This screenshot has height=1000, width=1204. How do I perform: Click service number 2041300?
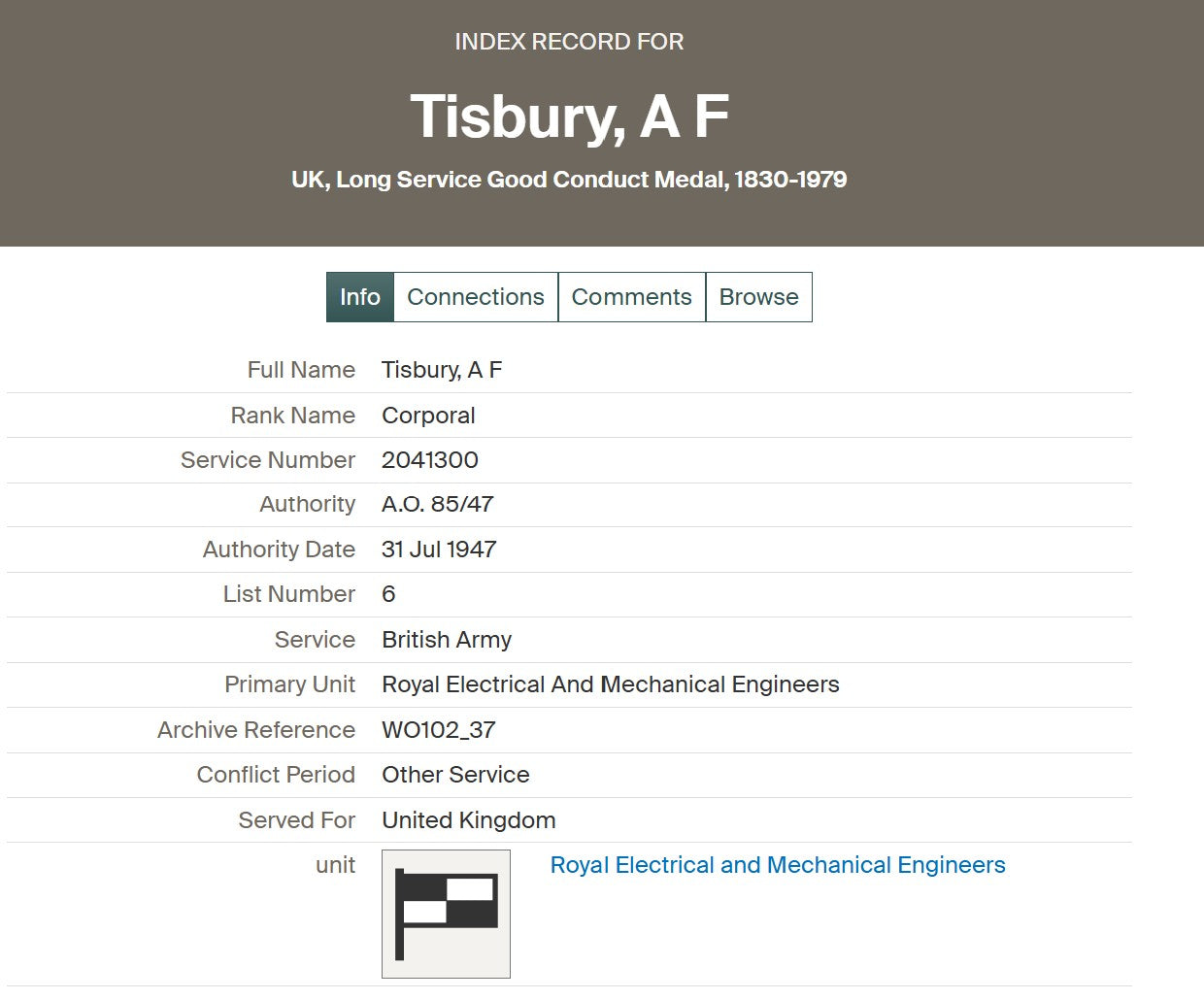(x=430, y=460)
